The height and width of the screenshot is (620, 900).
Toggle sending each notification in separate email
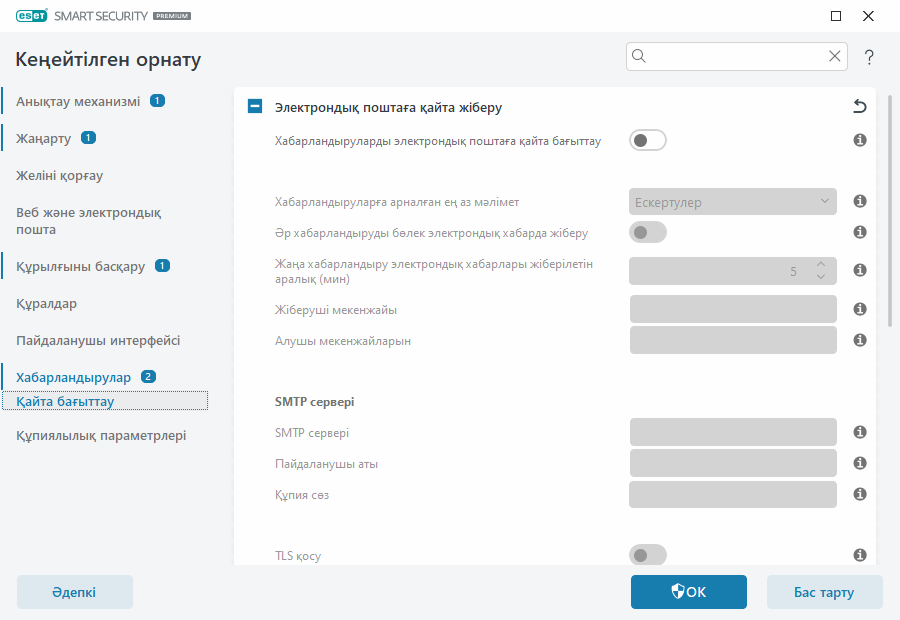(647, 233)
